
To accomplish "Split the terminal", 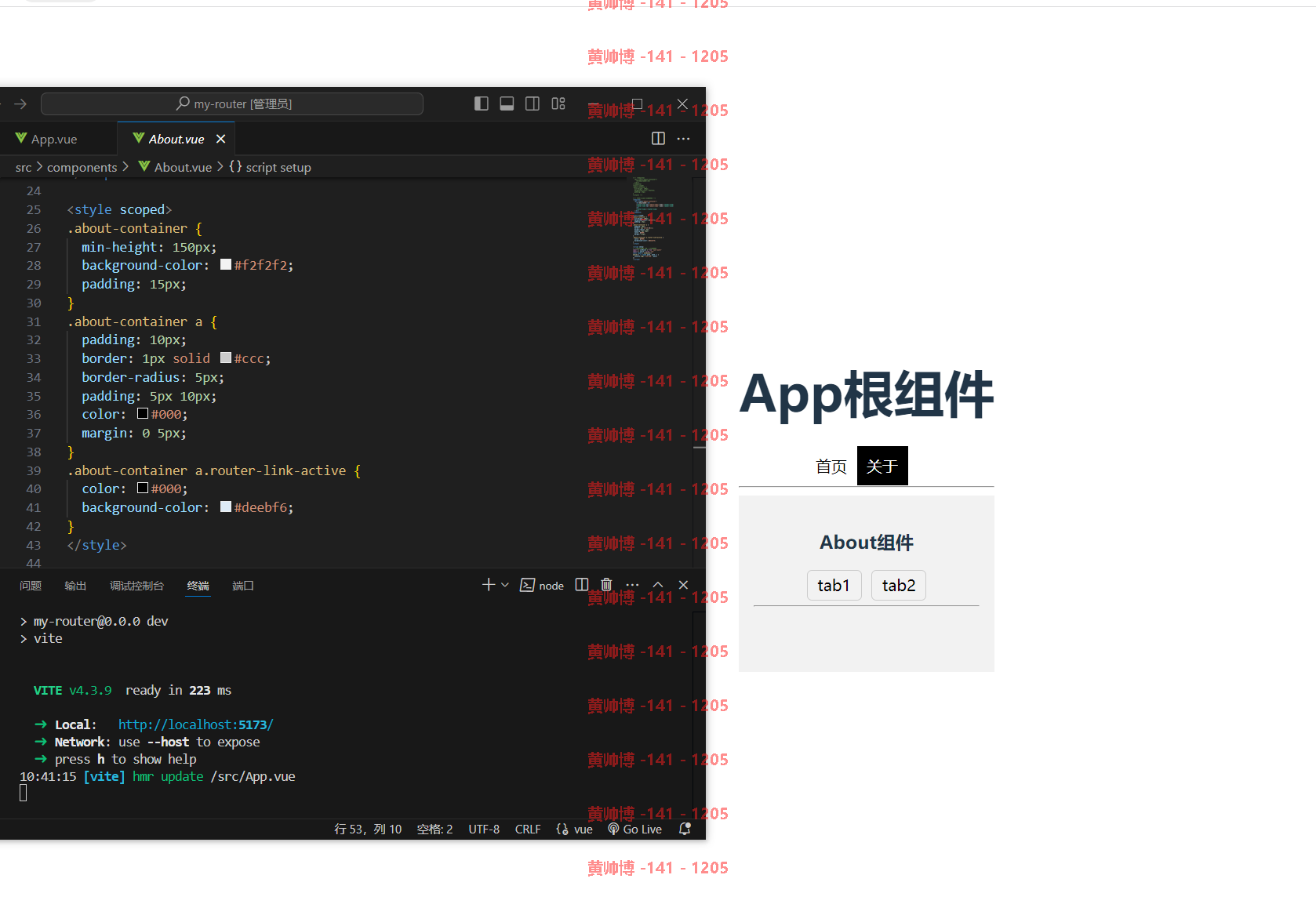I will tap(582, 585).
